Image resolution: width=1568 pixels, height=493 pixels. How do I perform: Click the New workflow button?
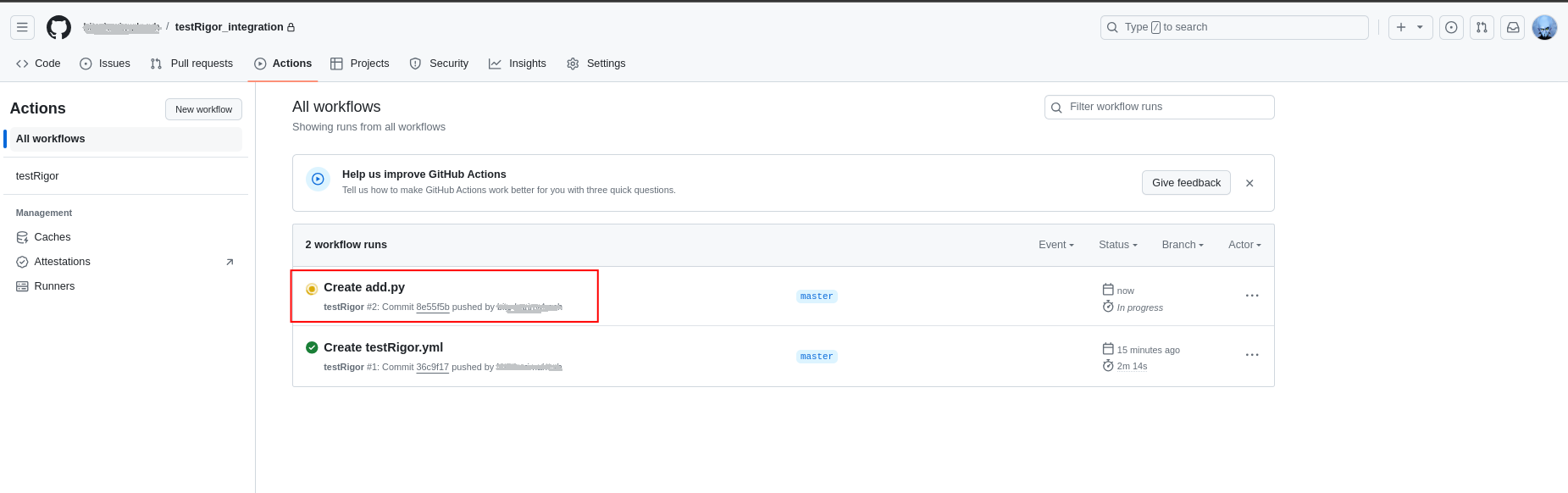click(x=203, y=109)
